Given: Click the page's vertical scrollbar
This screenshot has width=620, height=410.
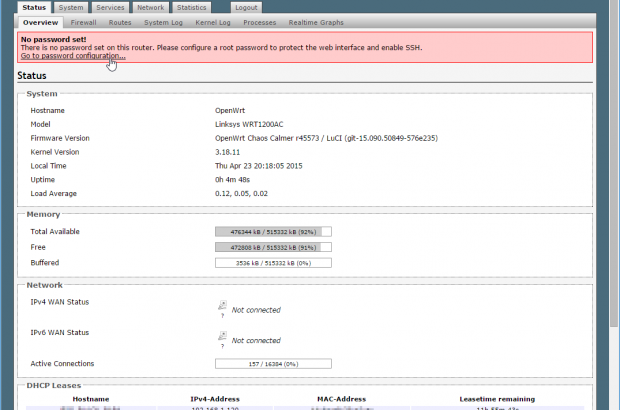Looking at the screenshot, I should (x=613, y=200).
